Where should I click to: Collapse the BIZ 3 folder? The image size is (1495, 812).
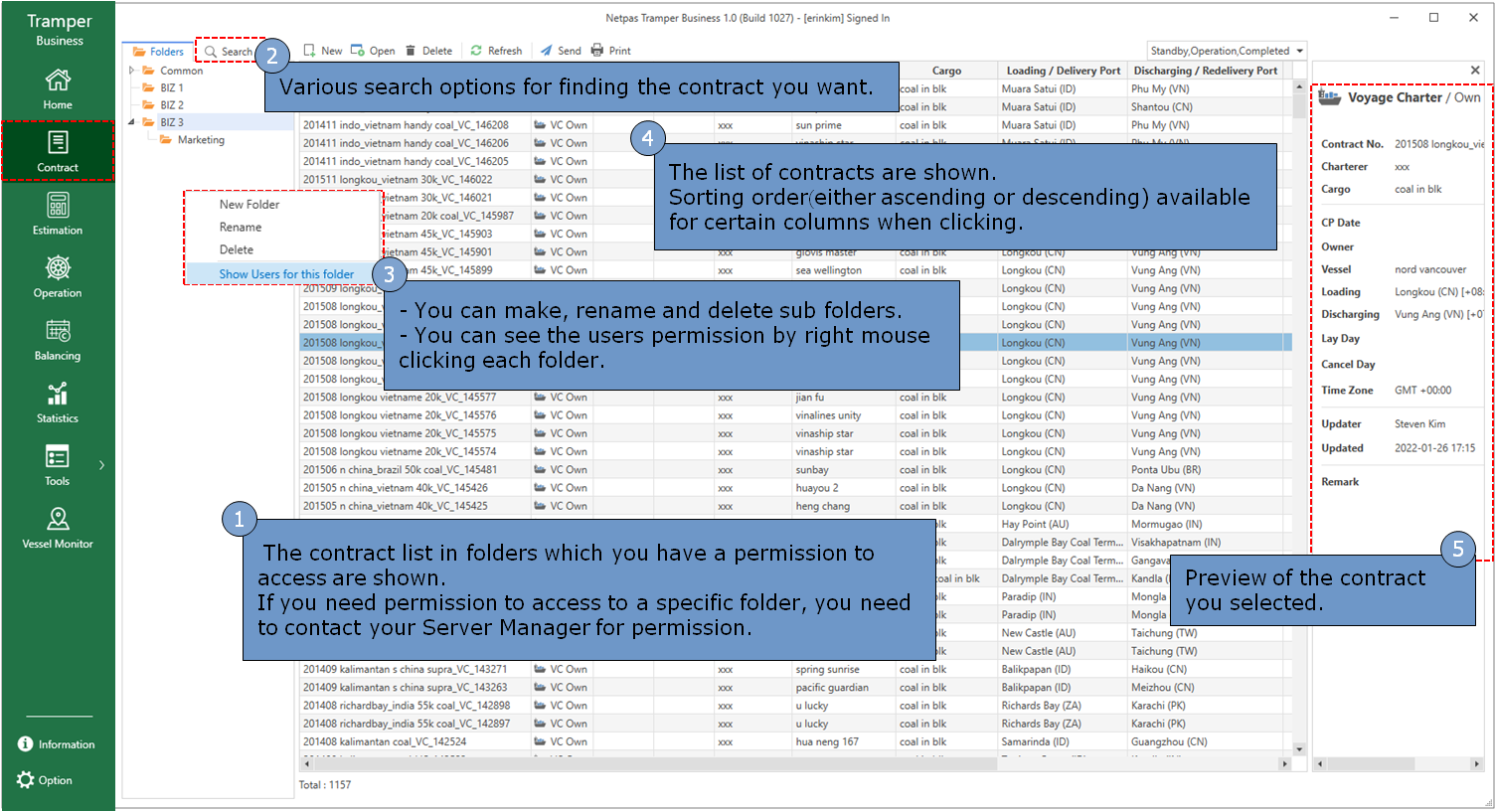point(132,122)
